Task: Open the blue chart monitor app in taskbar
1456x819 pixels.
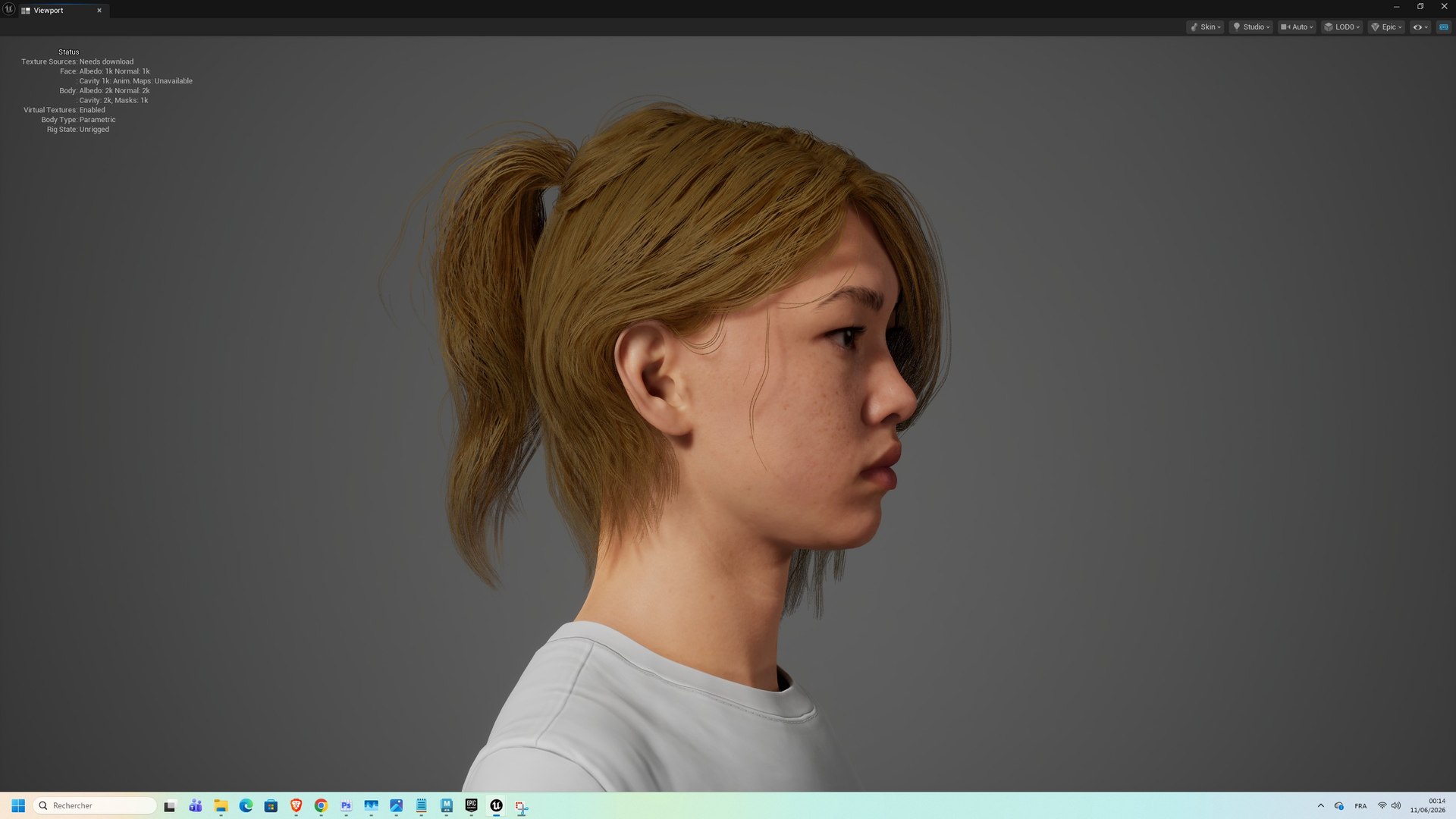Action: (x=371, y=805)
